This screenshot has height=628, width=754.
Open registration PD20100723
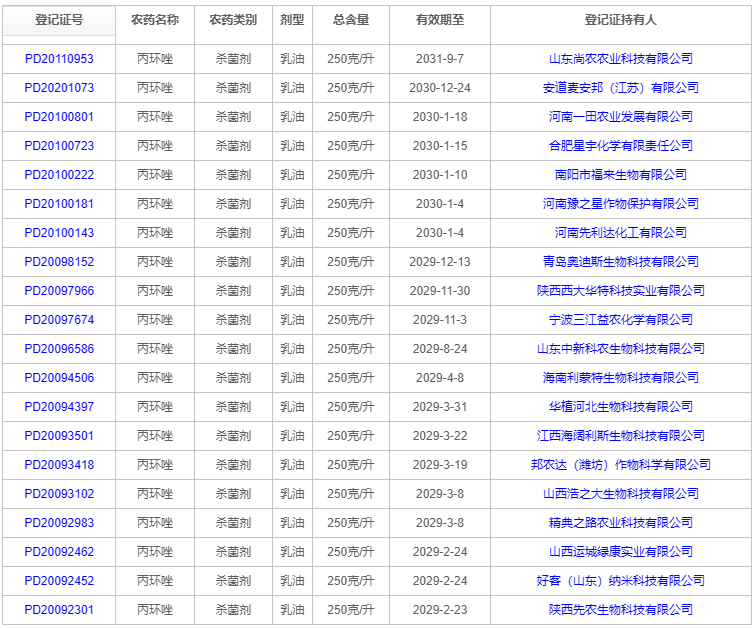pyautogui.click(x=59, y=146)
